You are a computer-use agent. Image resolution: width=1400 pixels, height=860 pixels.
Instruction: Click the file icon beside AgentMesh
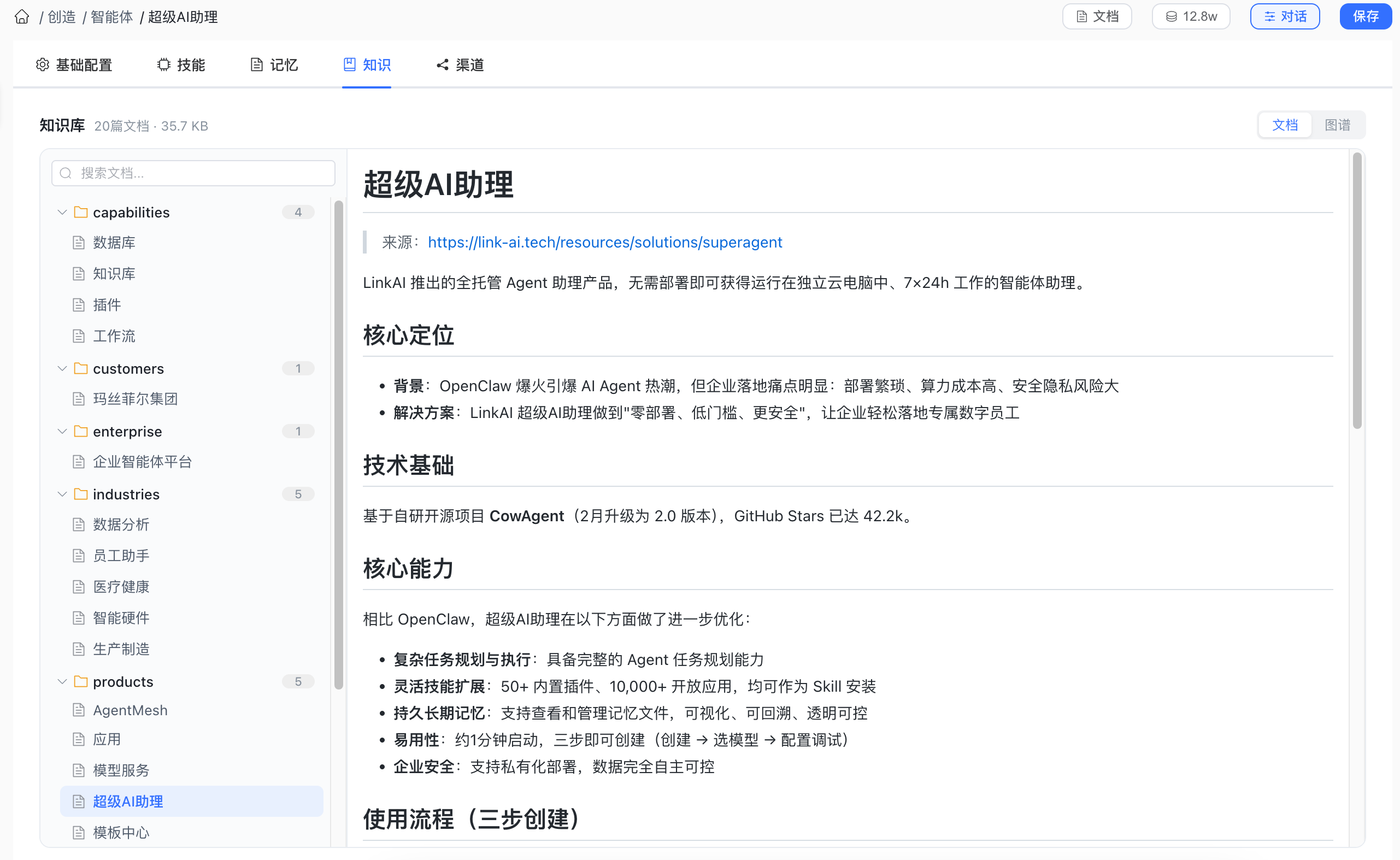click(x=79, y=710)
